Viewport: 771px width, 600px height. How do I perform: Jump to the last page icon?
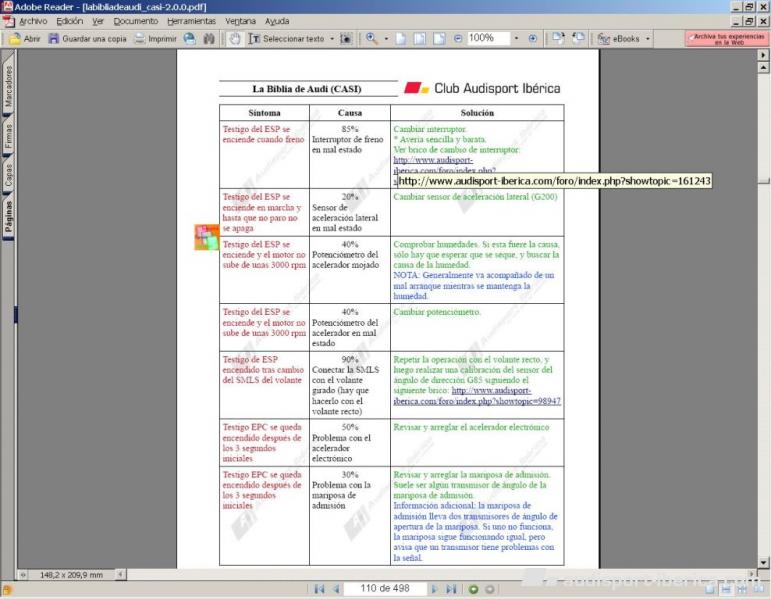[451, 589]
